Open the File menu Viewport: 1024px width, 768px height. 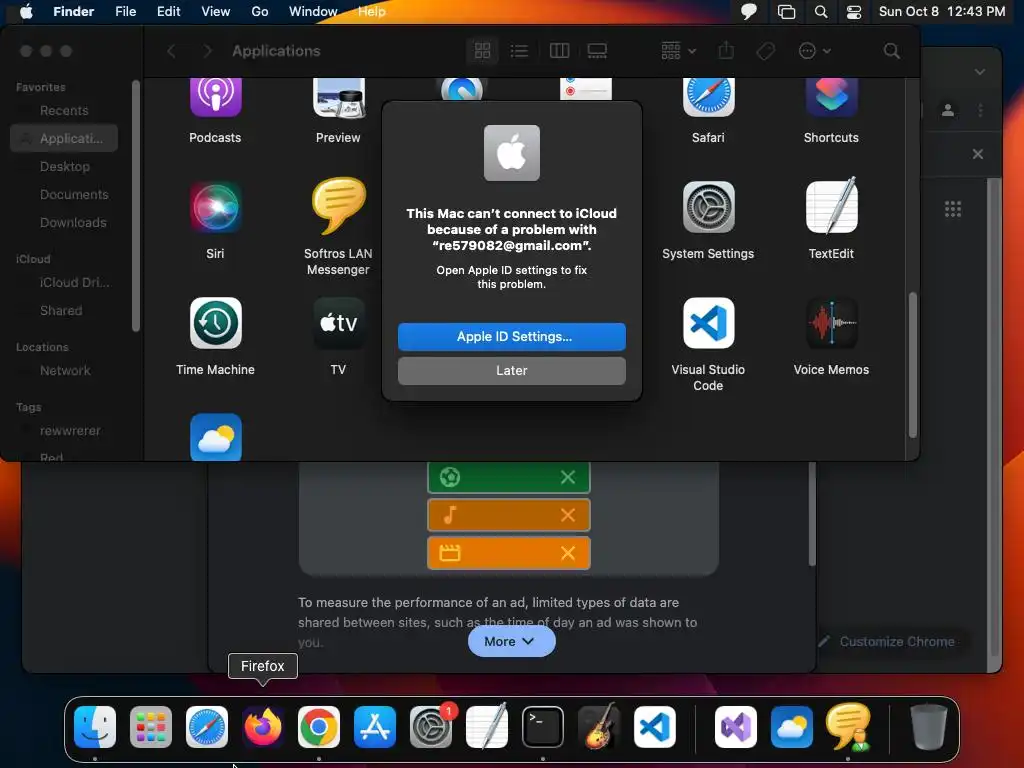click(125, 11)
